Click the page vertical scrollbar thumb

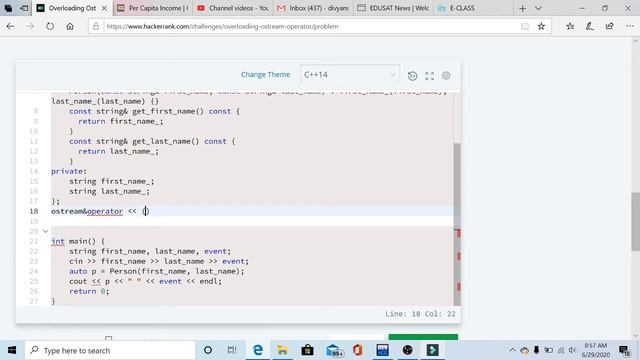[x=636, y=221]
